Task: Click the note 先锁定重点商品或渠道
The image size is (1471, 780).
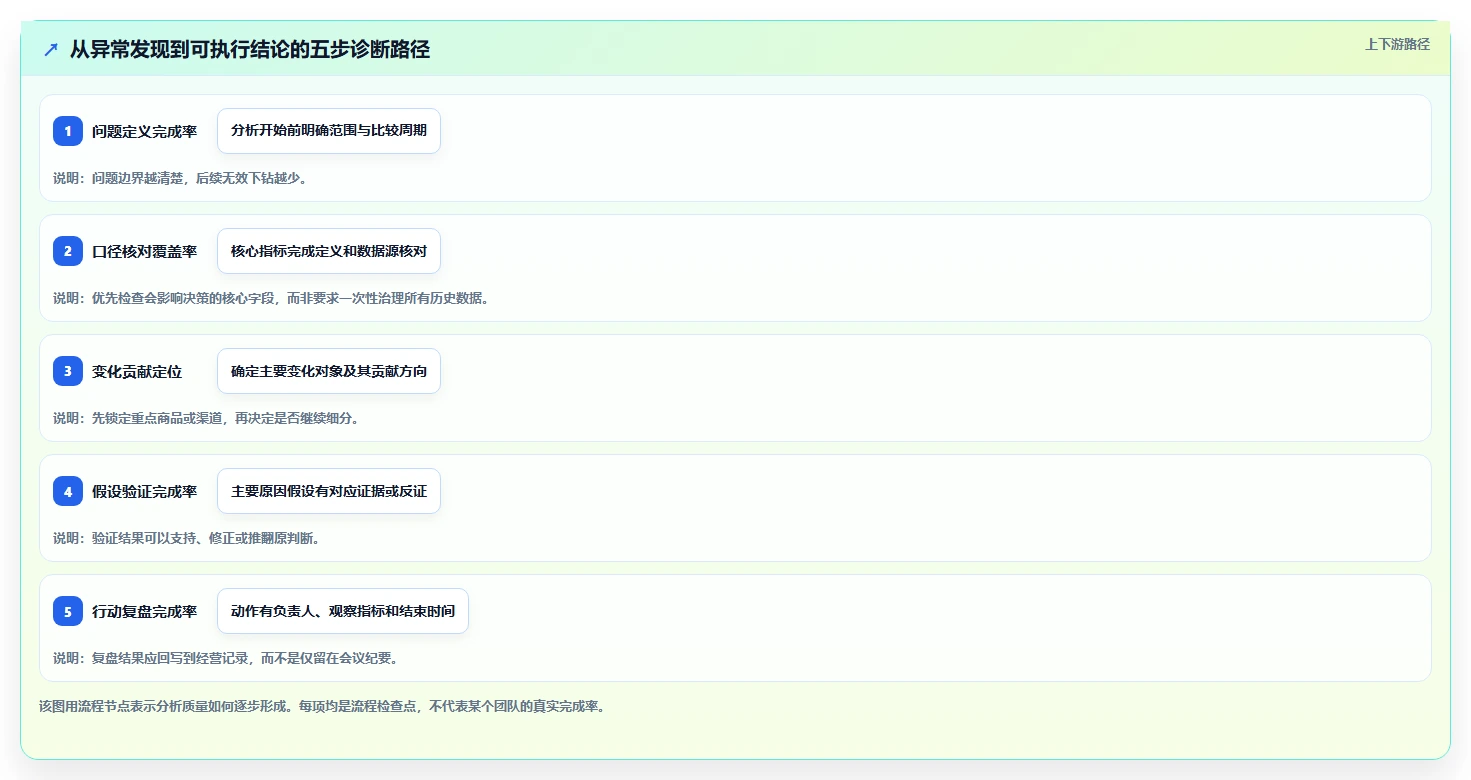Action: (x=206, y=418)
